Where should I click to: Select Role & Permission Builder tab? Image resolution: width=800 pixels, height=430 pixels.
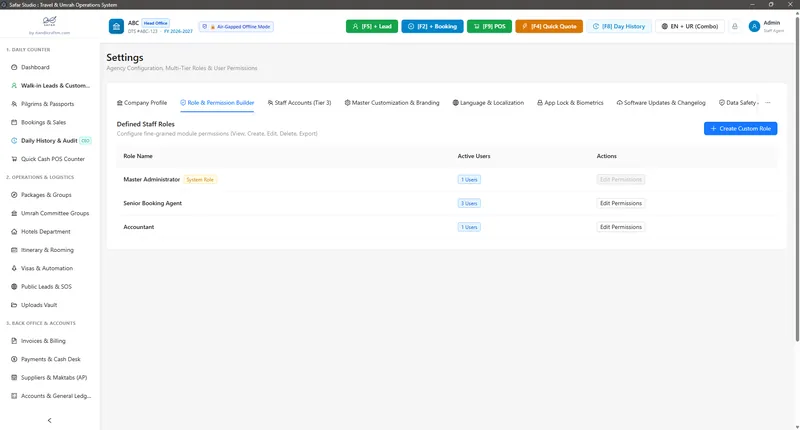coord(217,103)
